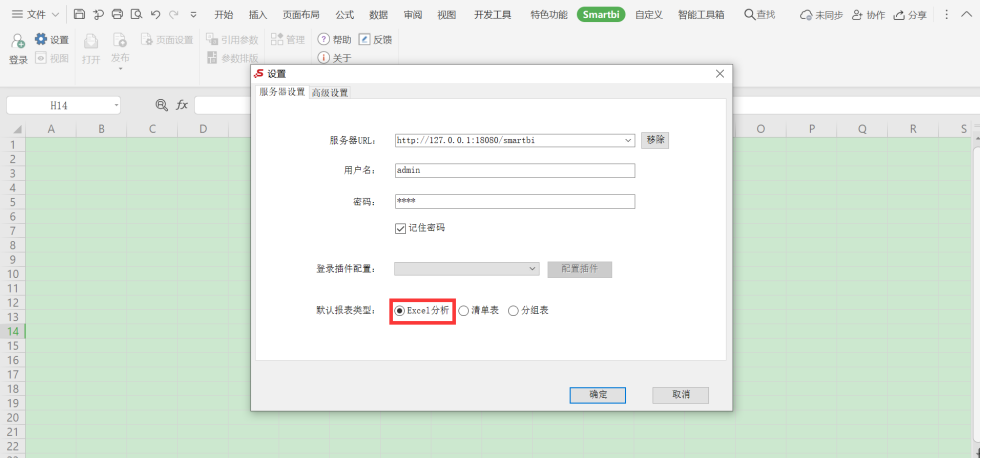Image resolution: width=981 pixels, height=458 pixels.
Task: Click the Save icon in quick access toolbar
Action: tap(79, 14)
